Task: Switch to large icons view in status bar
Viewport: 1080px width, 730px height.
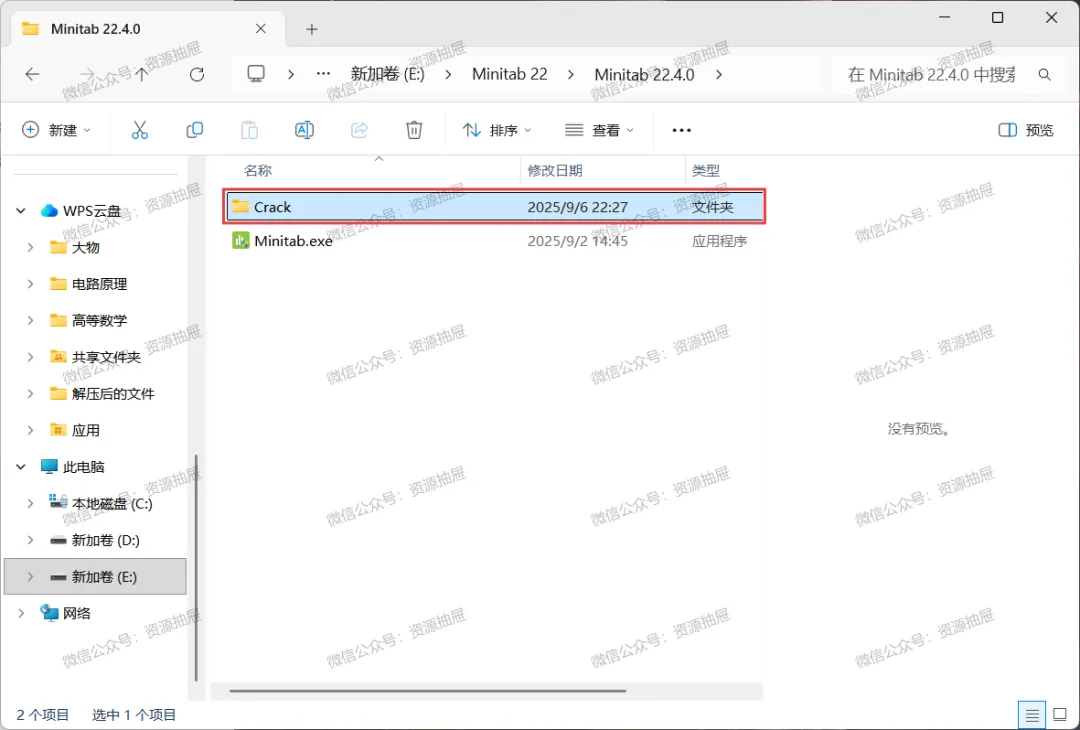Action: click(x=1060, y=716)
